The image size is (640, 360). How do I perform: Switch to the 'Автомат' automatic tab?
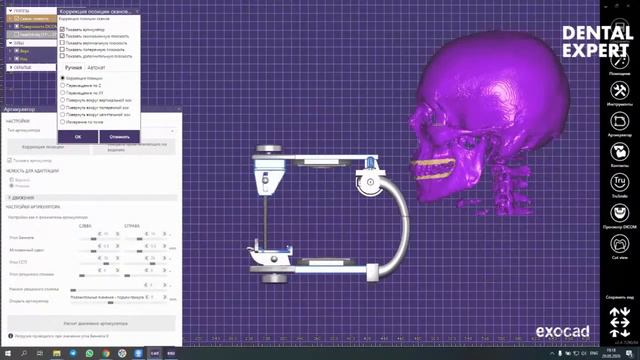point(96,67)
